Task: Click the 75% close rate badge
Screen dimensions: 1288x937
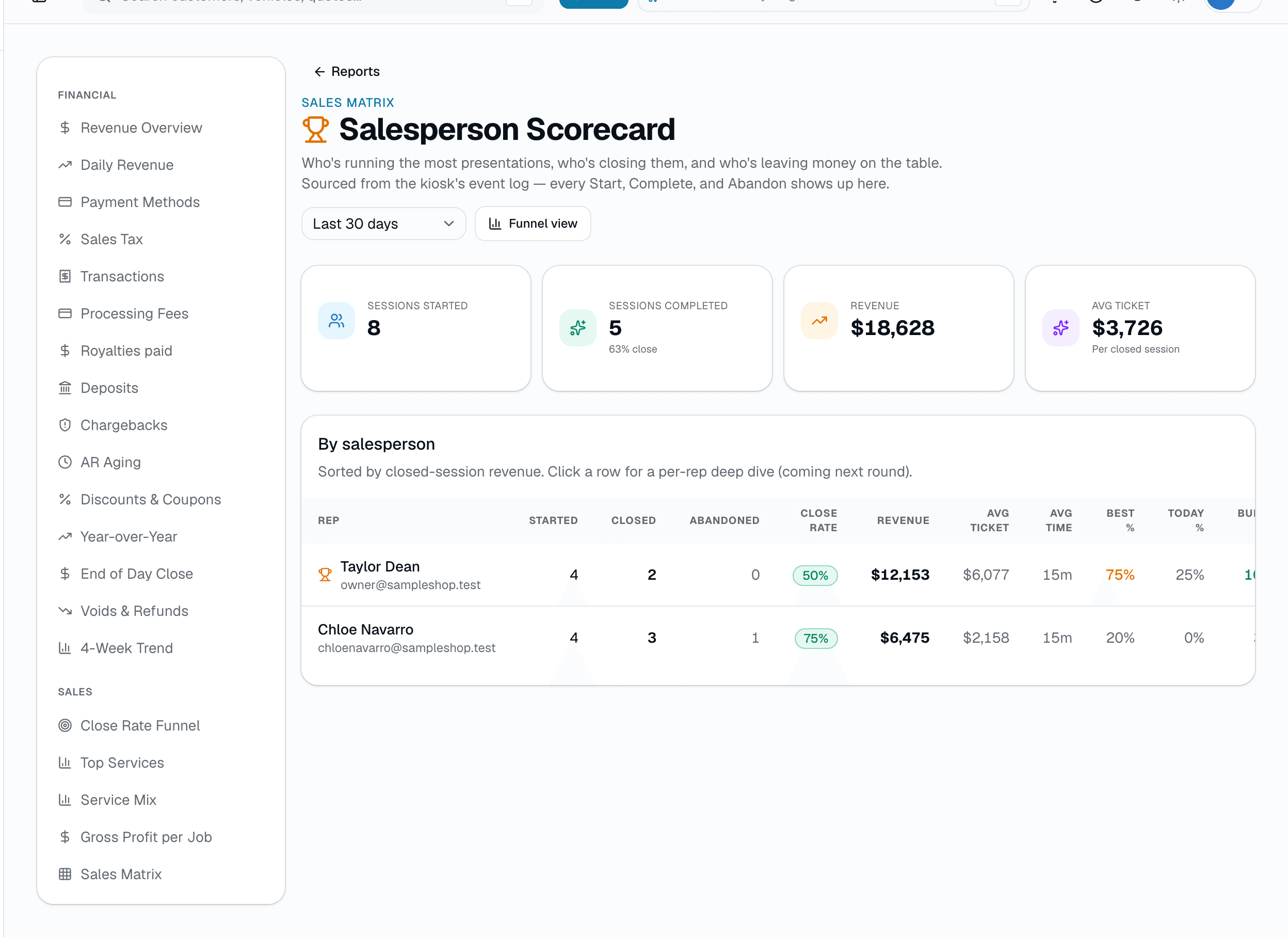Action: coord(816,639)
